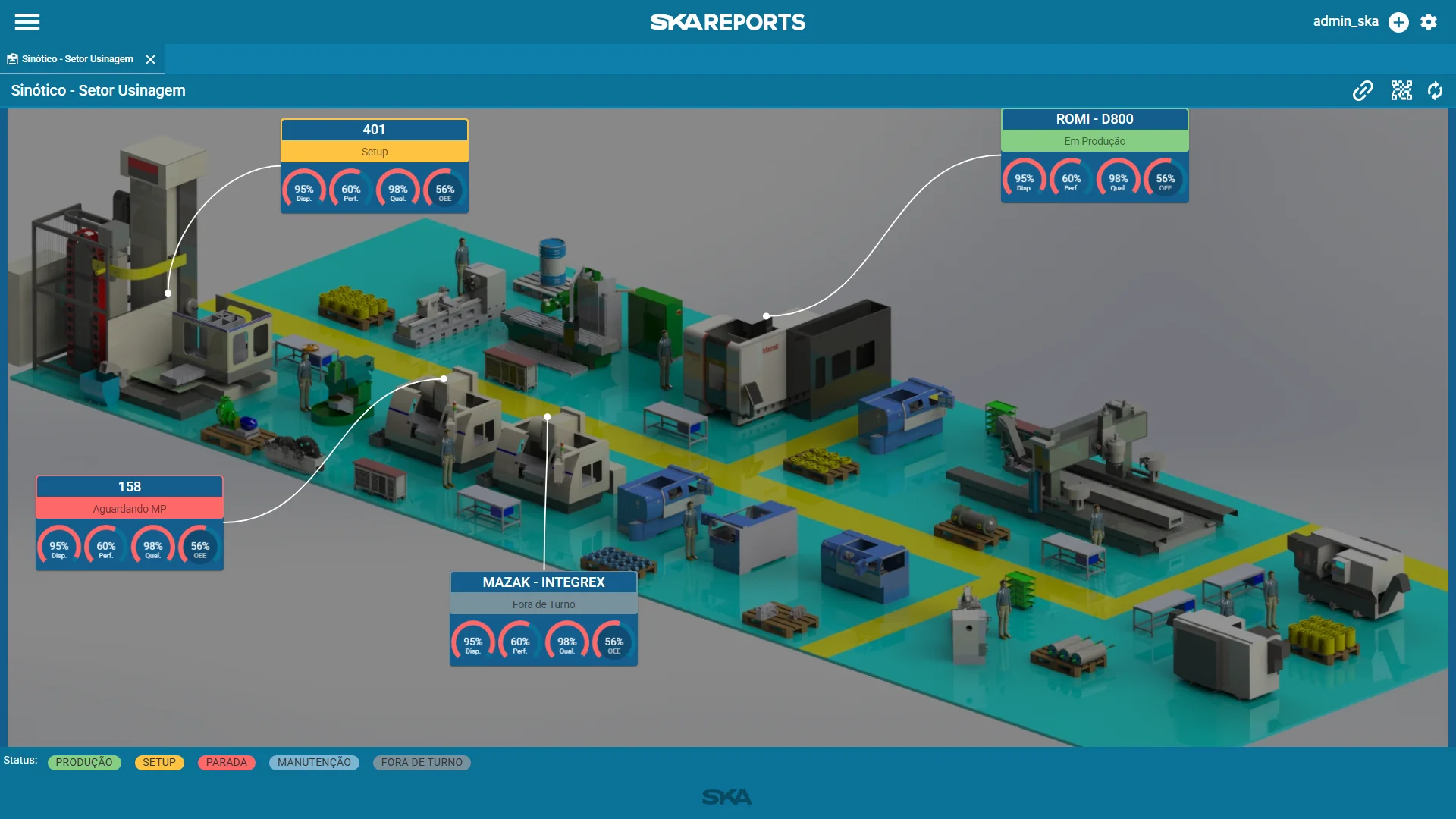The image size is (1456, 819).
Task: Open ROMI - D800 machine card
Action: point(1094,119)
